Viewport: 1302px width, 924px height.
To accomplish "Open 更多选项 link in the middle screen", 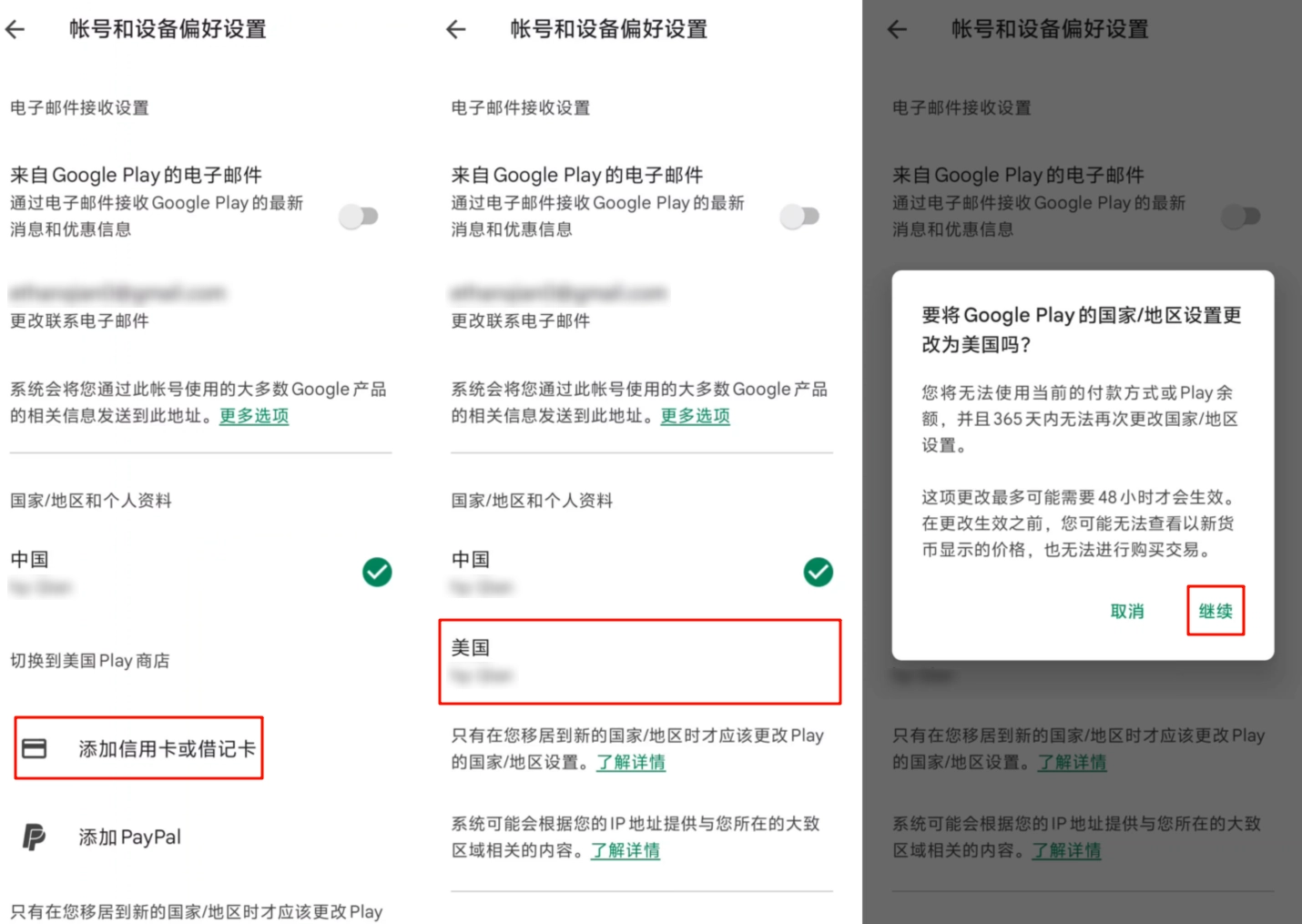I will click(696, 416).
